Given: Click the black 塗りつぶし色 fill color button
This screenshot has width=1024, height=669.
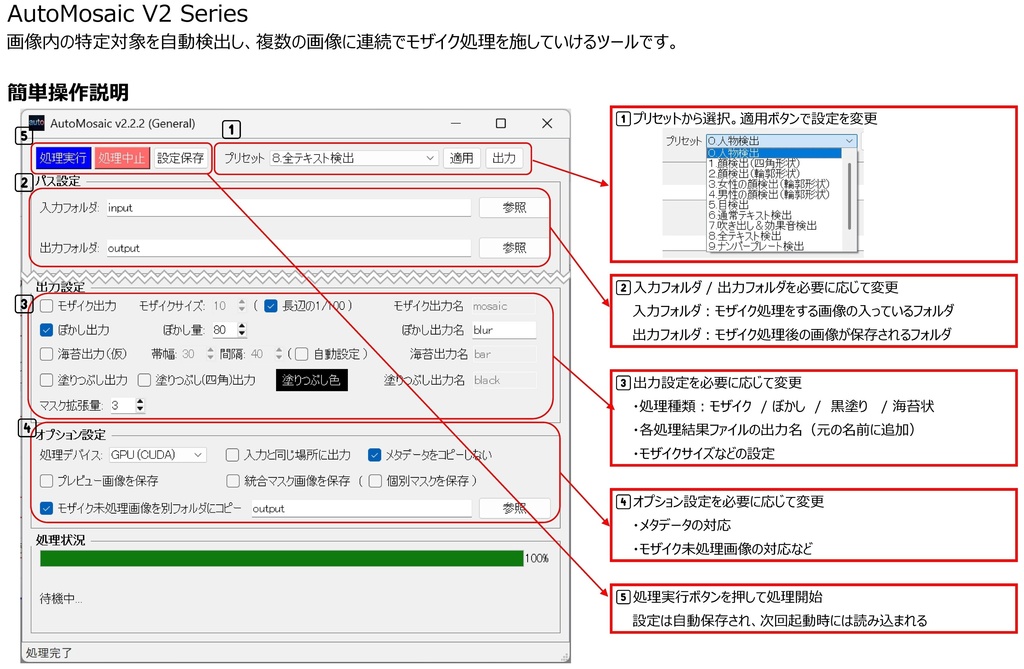Looking at the screenshot, I should tap(312, 380).
